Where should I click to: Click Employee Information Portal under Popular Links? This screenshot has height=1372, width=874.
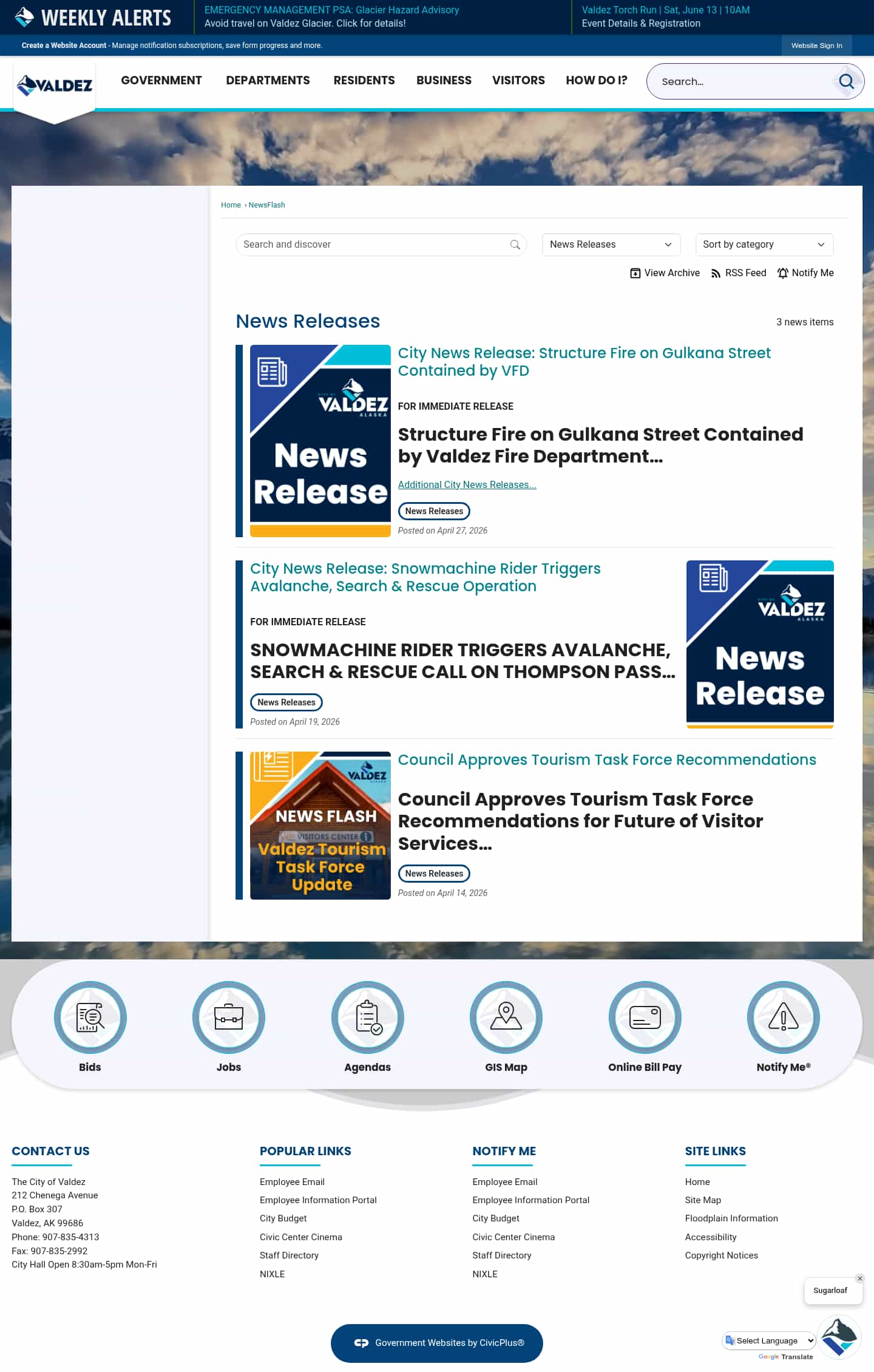[318, 1200]
